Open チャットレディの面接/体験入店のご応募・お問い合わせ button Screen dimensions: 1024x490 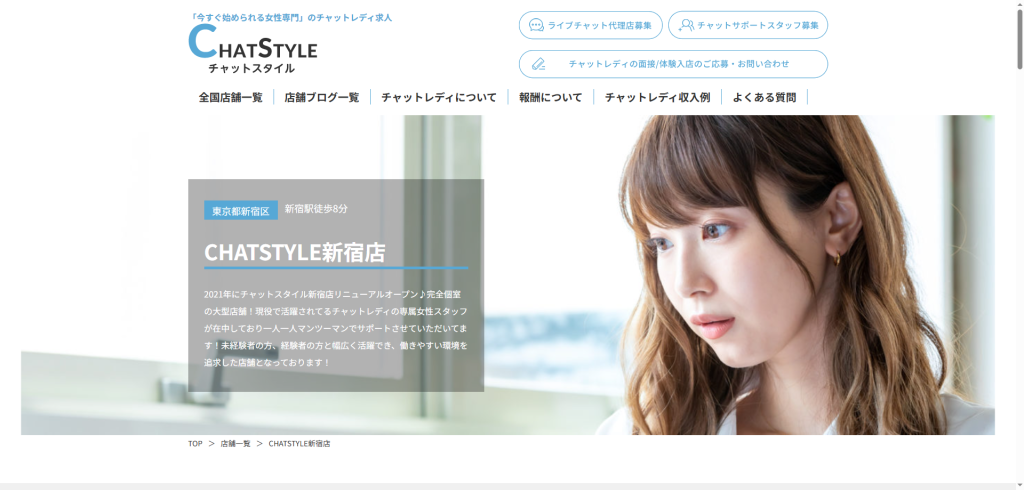coord(673,64)
